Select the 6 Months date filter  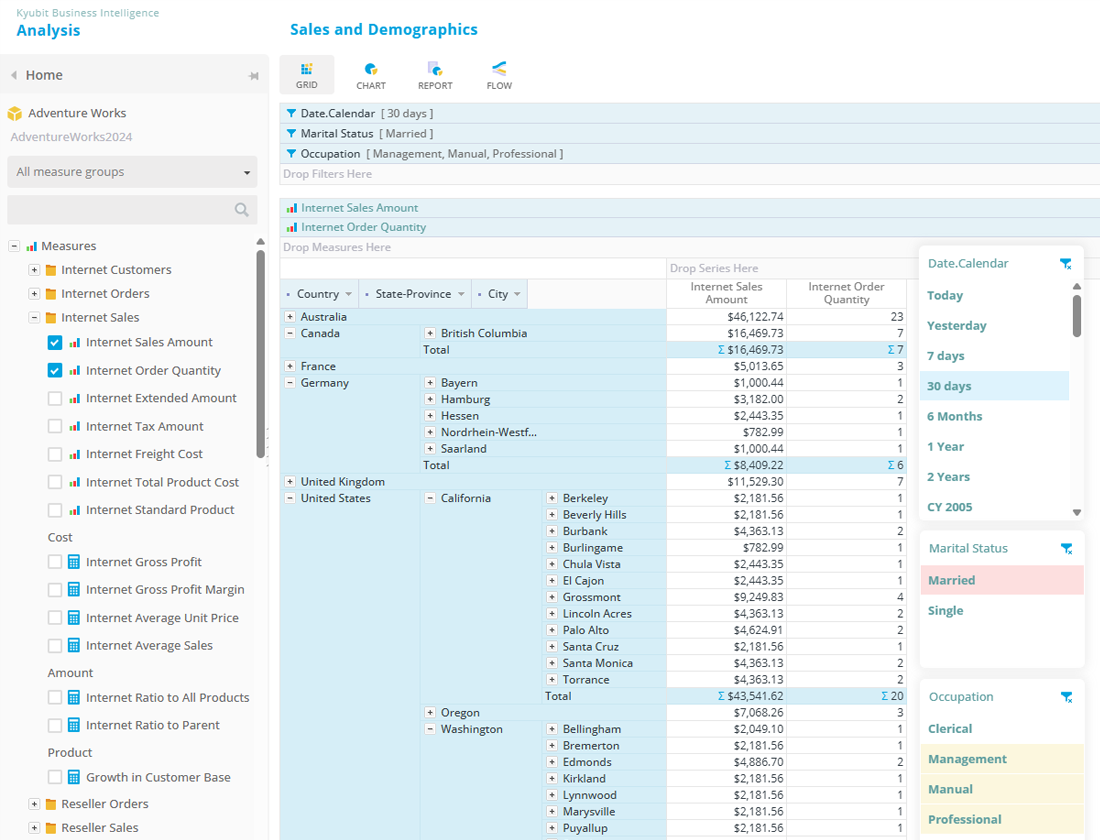click(954, 416)
